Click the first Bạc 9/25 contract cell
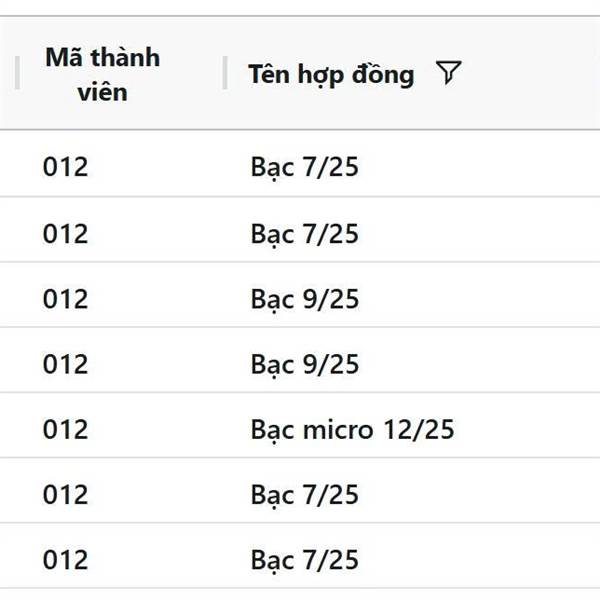This screenshot has width=600, height=600. 305,299
